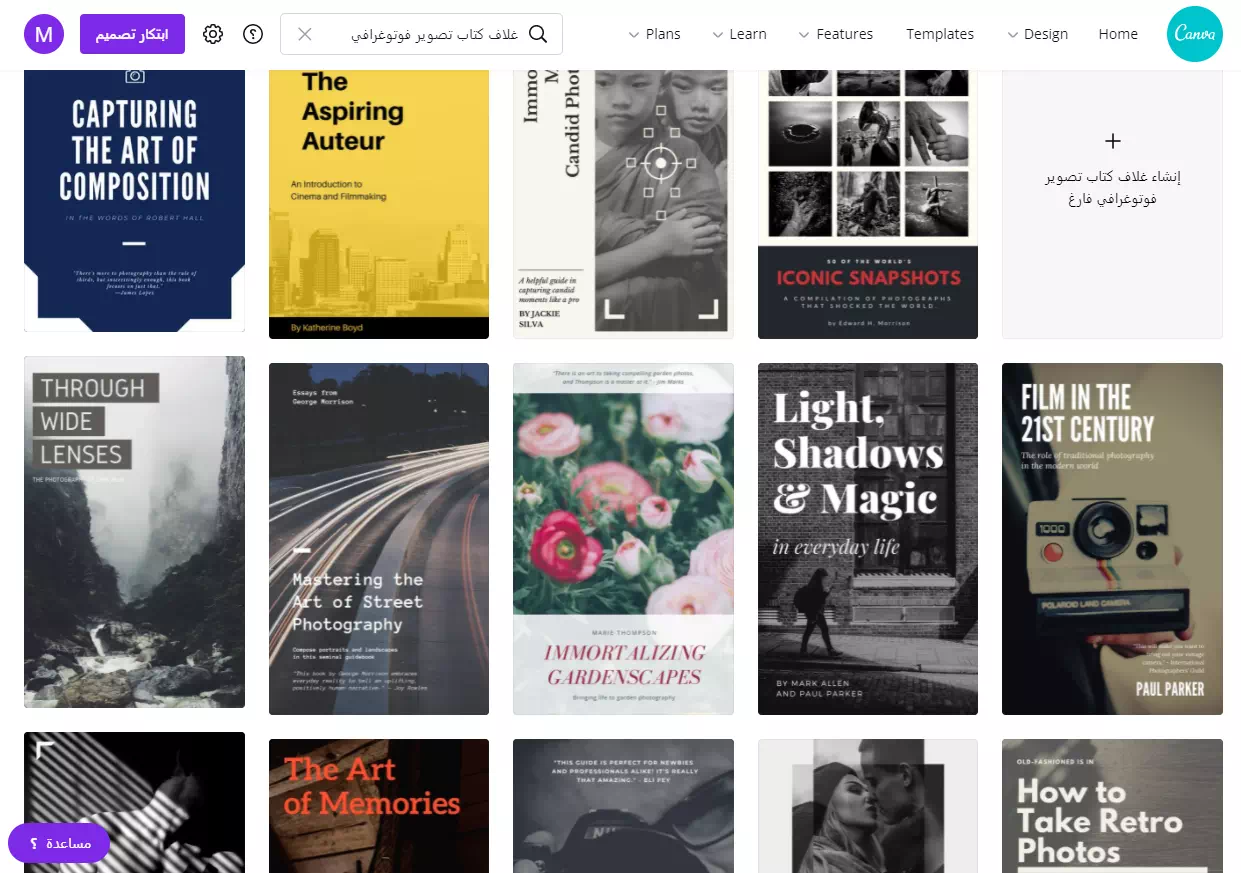
Task: Choose the Iconic Snapshots template
Action: click(868, 204)
